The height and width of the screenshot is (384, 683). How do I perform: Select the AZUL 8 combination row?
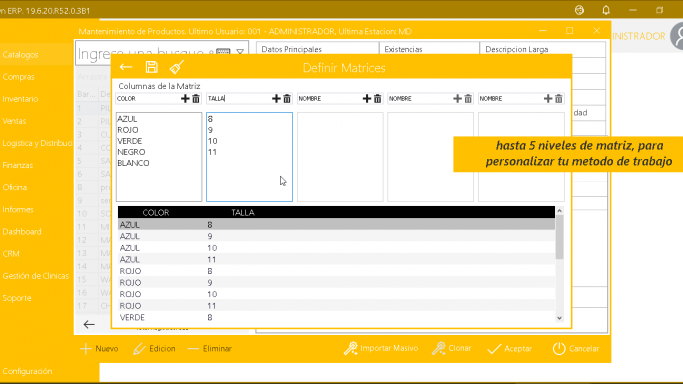point(336,225)
